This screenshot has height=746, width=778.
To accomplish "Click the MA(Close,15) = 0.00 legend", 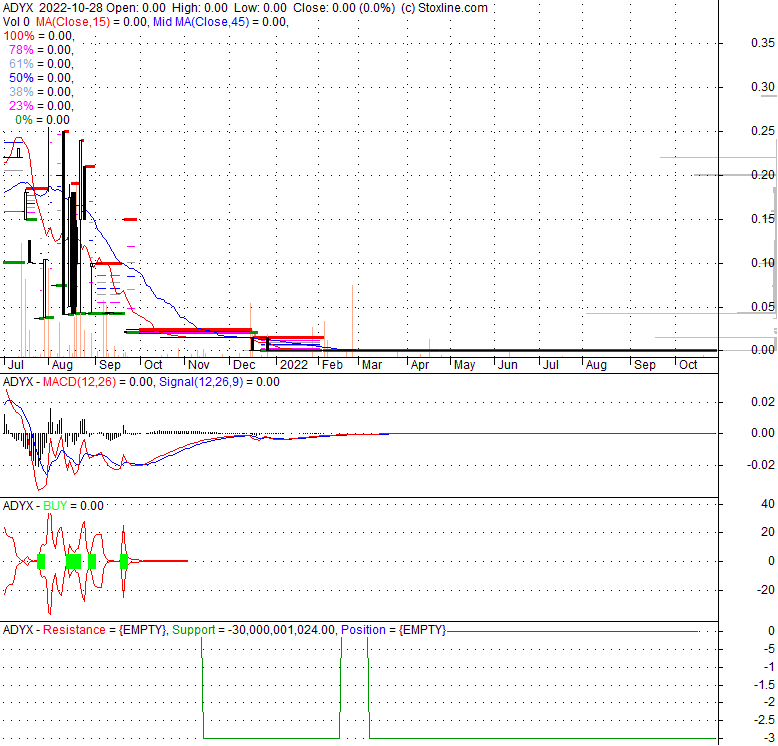I will pos(91,22).
